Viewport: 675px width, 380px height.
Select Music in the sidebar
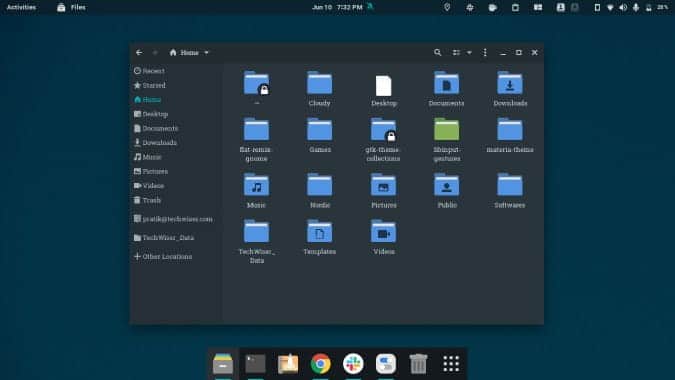[147, 157]
